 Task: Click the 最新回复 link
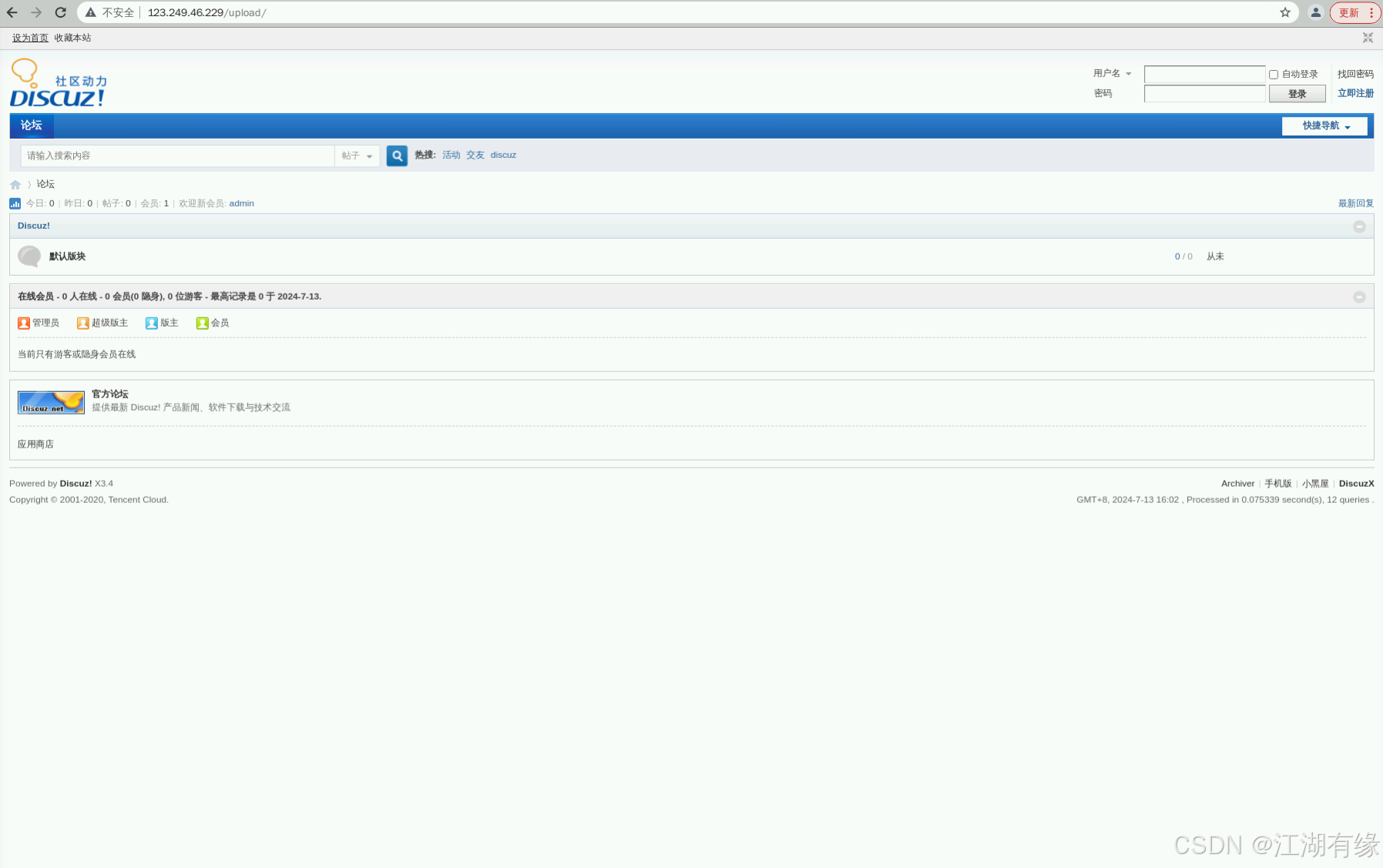[1355, 203]
